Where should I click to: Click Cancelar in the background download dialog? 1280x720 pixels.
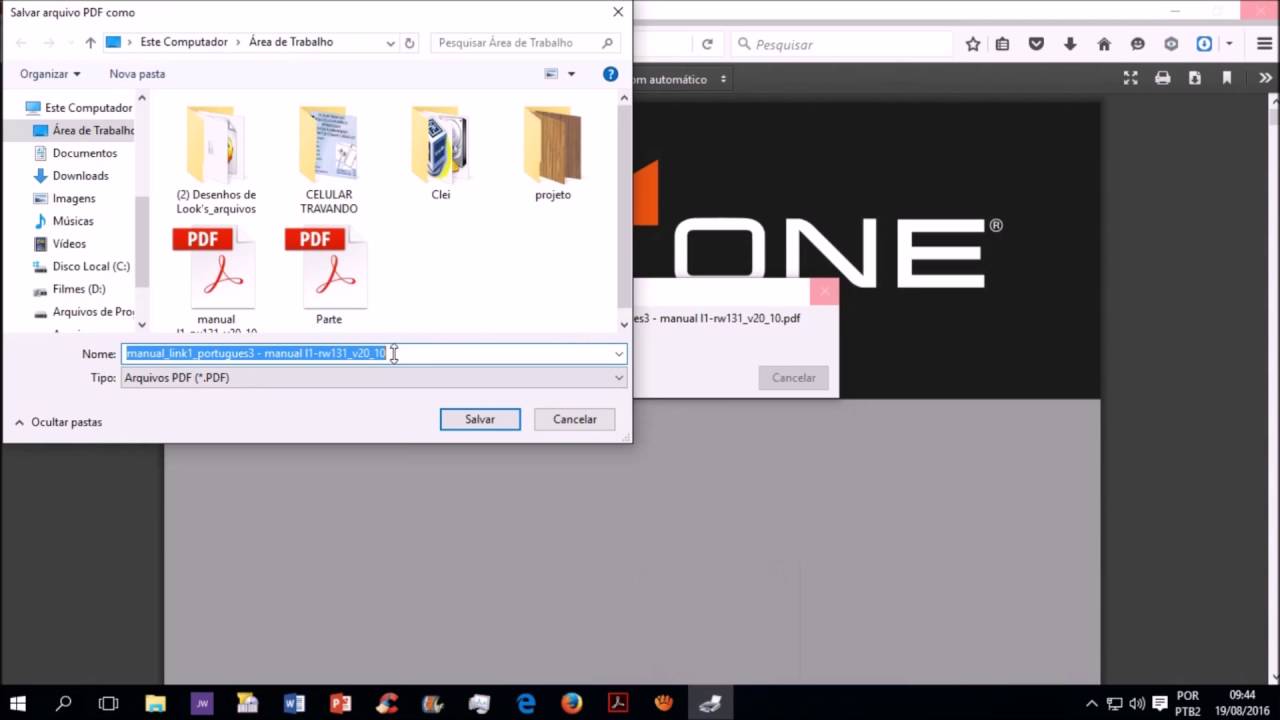pos(794,378)
